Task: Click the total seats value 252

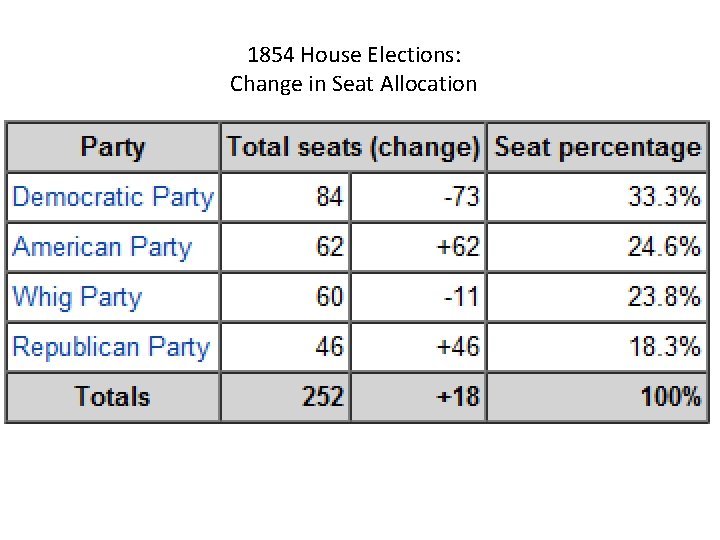Action: click(x=323, y=397)
